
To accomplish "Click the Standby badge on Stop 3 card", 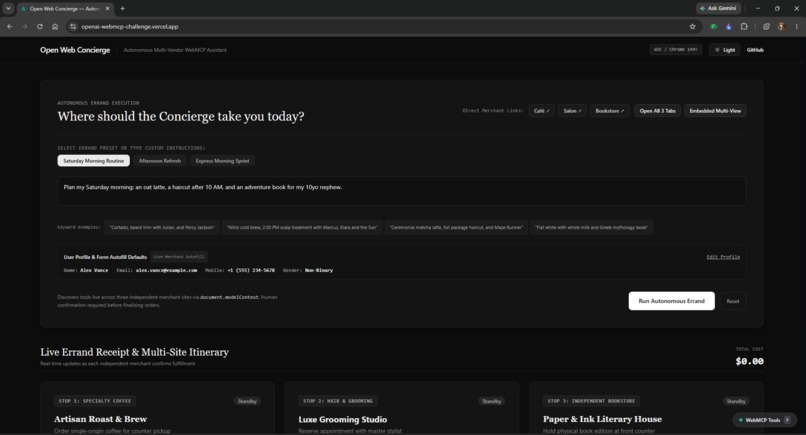I will point(736,401).
